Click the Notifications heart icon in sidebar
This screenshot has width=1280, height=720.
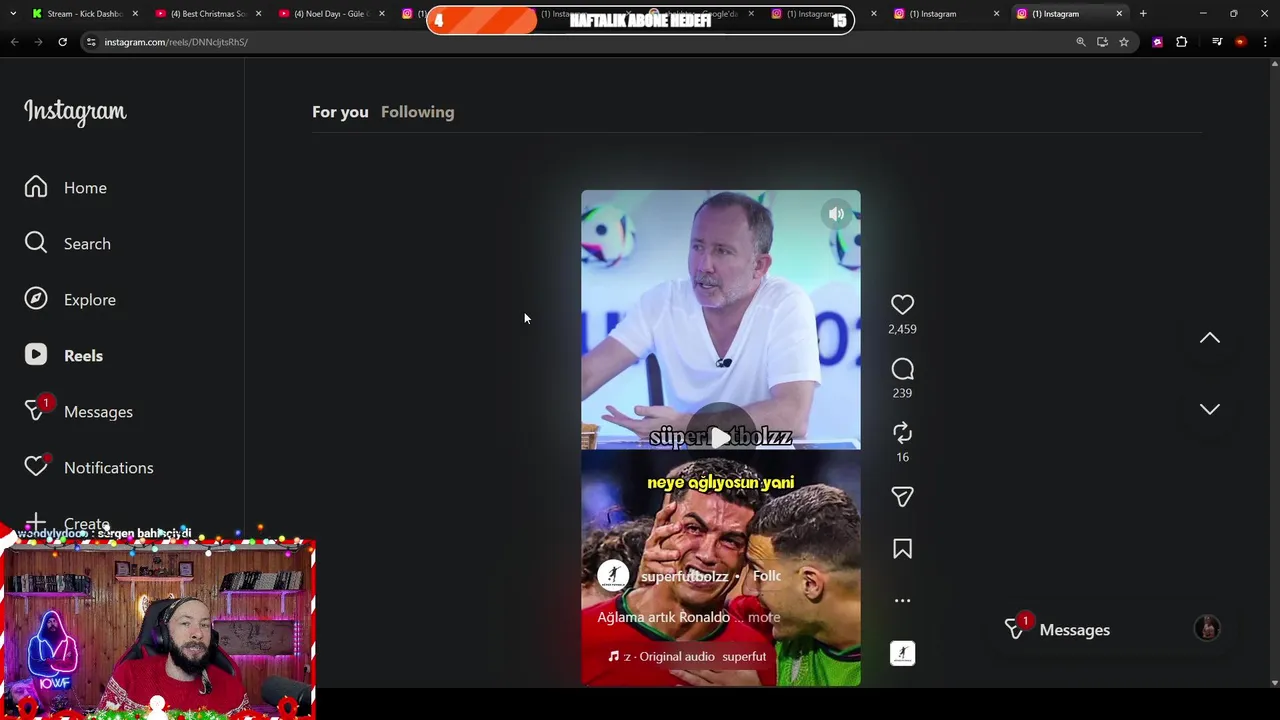36,467
